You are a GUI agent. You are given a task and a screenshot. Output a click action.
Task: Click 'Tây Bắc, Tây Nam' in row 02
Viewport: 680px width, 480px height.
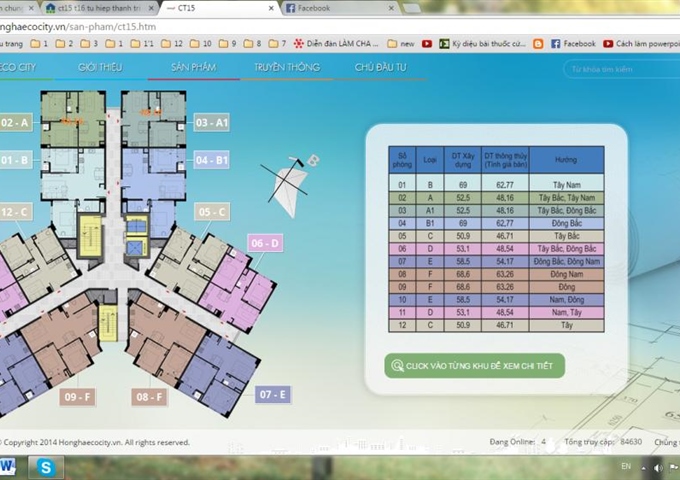point(566,198)
